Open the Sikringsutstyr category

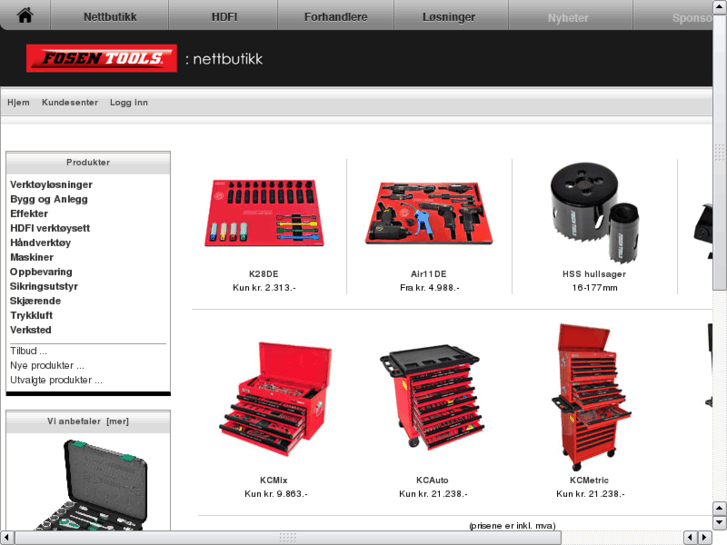pyautogui.click(x=44, y=286)
